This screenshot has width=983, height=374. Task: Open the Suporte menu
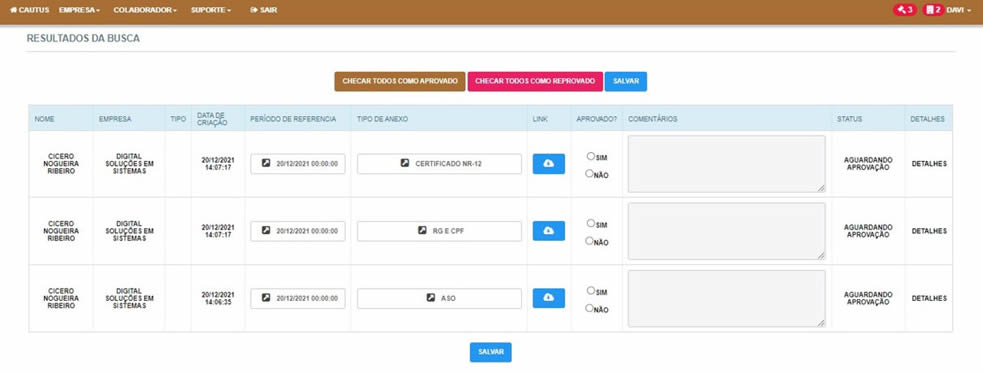pos(211,11)
